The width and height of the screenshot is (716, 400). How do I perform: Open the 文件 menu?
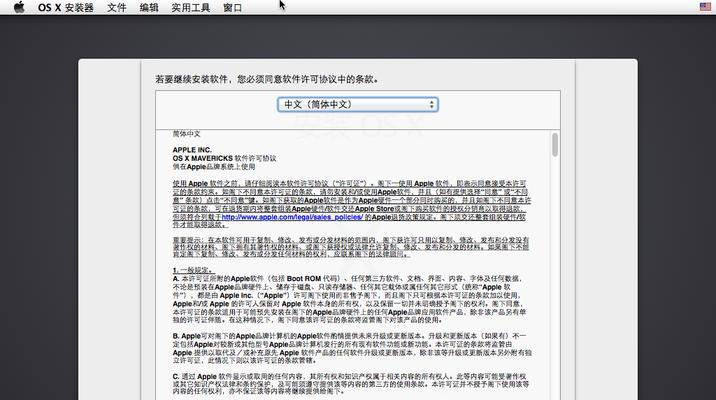tap(116, 8)
